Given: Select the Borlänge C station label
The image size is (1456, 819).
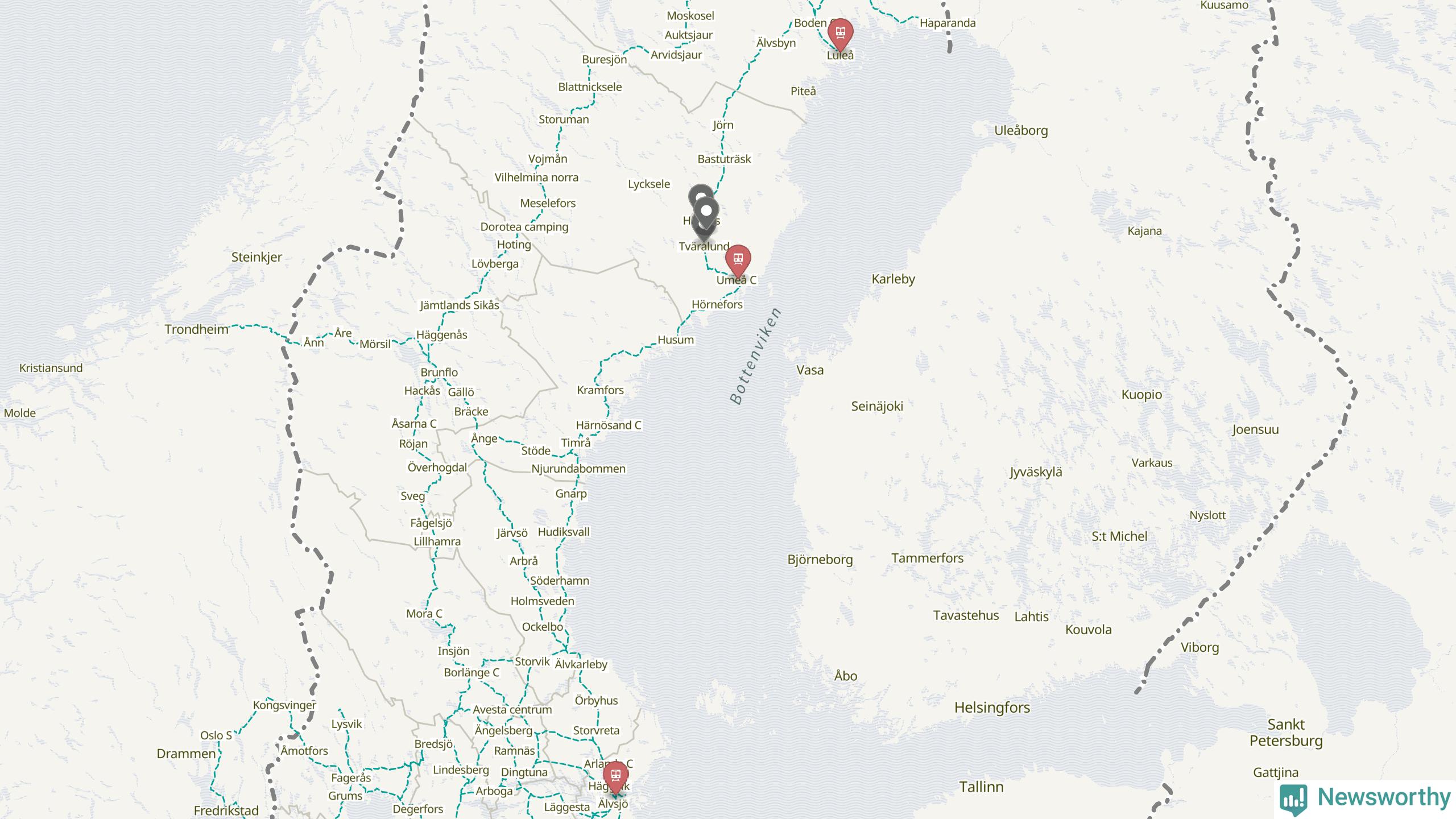Looking at the screenshot, I should pyautogui.click(x=471, y=672).
